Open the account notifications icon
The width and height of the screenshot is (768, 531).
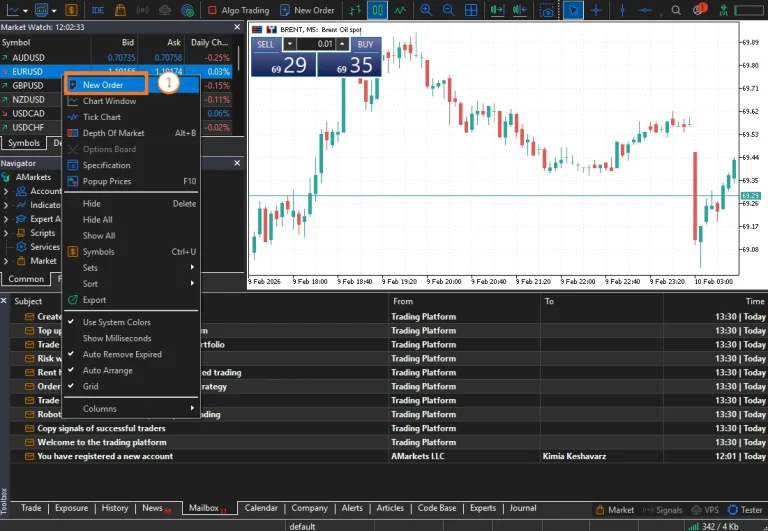click(699, 9)
